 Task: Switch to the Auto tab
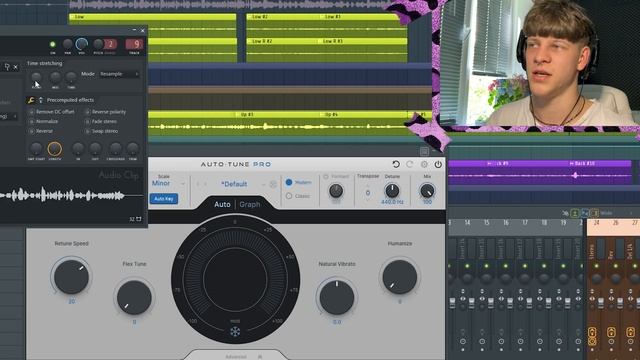tap(222, 204)
